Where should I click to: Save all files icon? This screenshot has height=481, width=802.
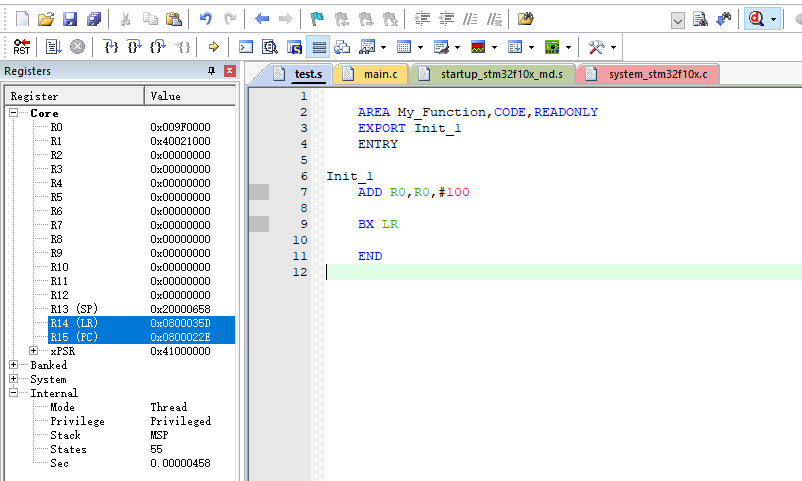click(x=94, y=19)
